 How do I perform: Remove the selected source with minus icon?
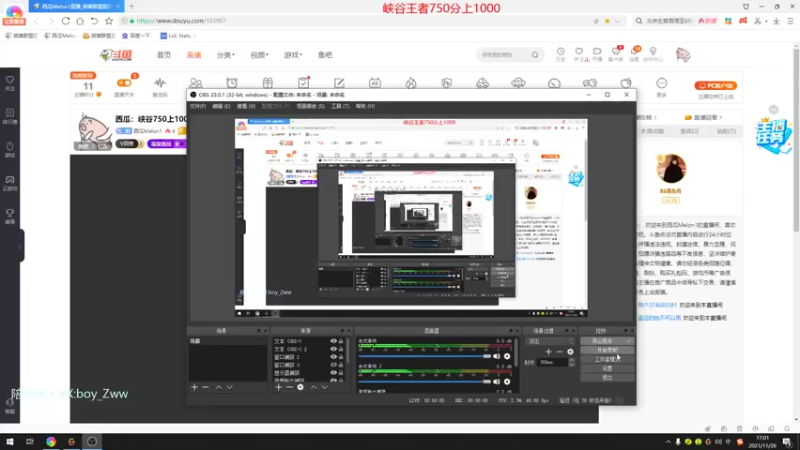[289, 387]
